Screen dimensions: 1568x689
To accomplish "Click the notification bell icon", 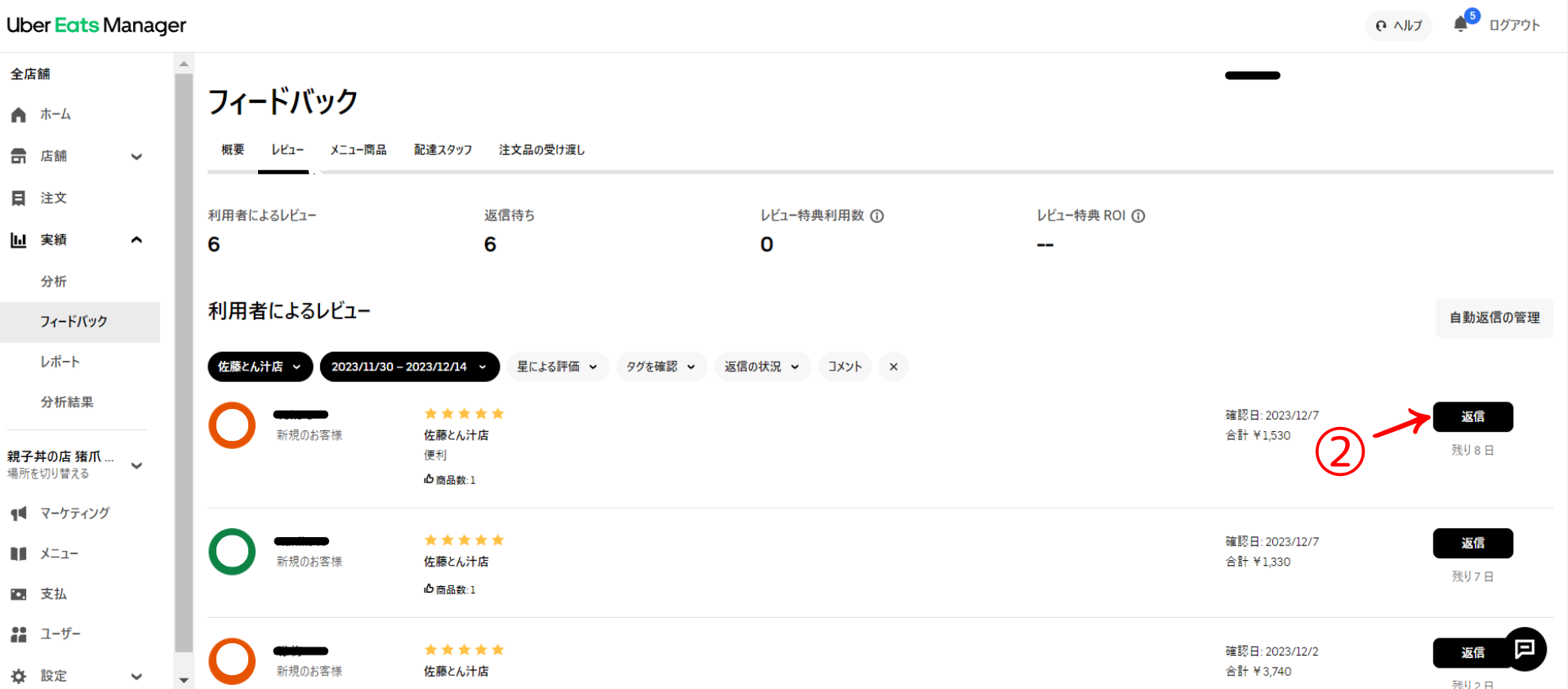I will click(x=1461, y=24).
